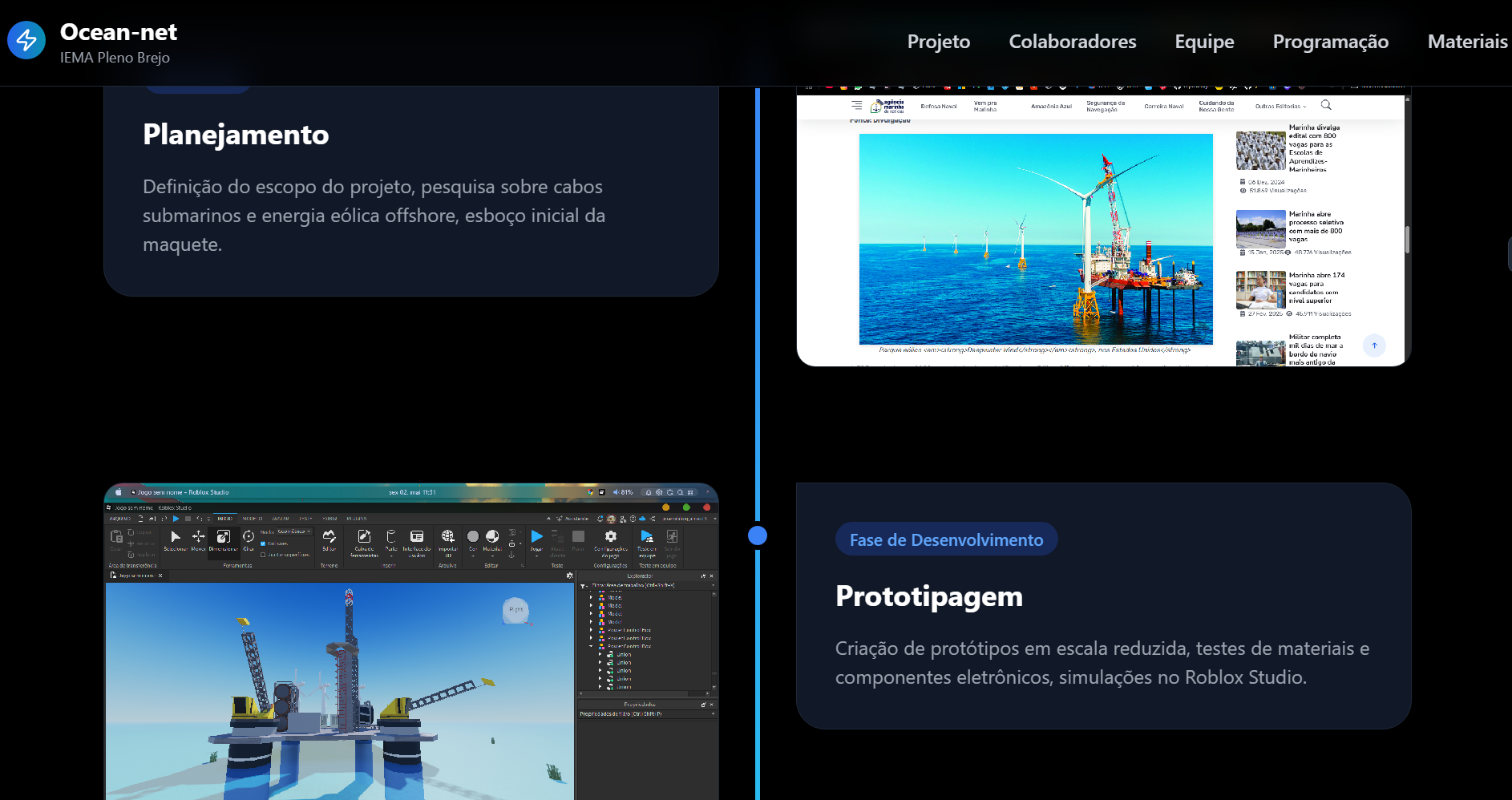The width and height of the screenshot is (1512, 800).
Task: Click the Ocean-net site title
Action: click(x=119, y=32)
